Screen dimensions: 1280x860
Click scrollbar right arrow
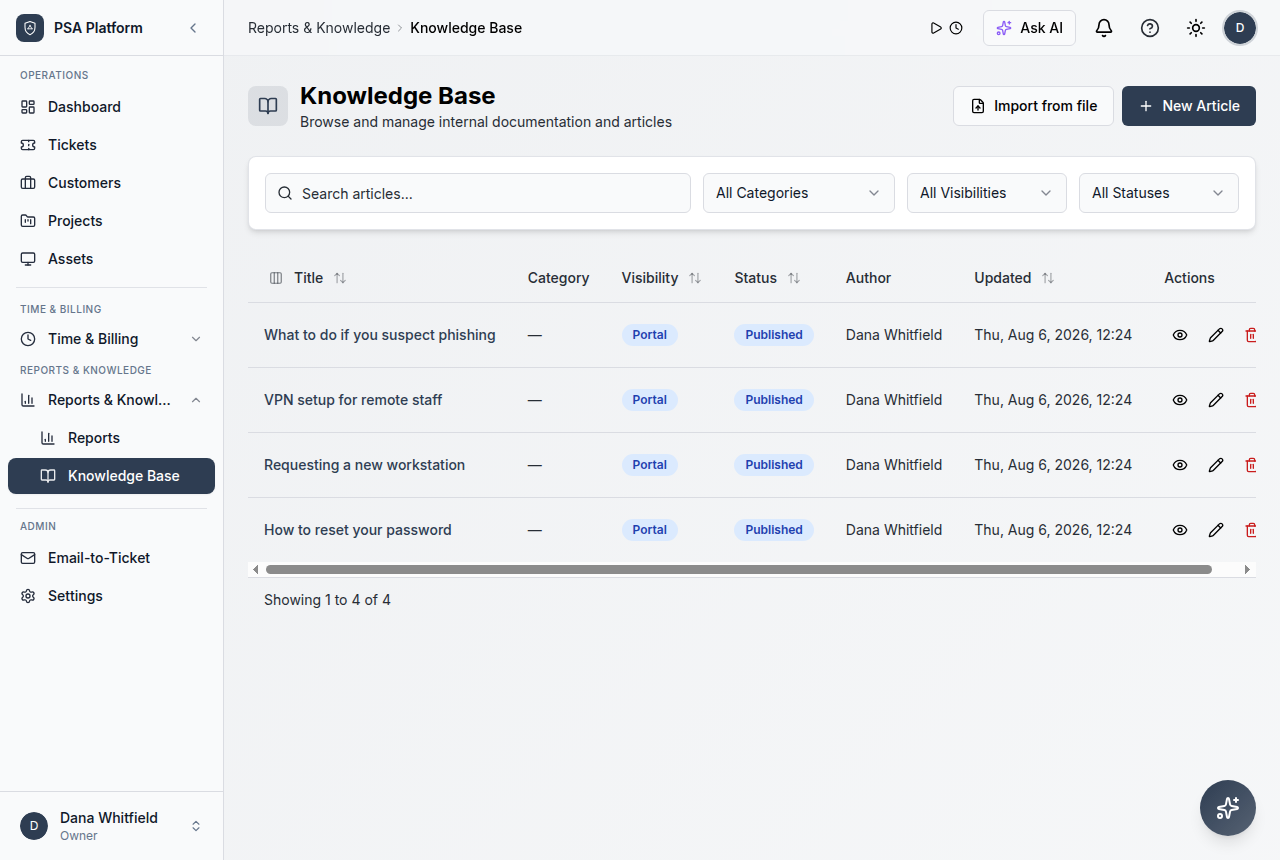click(x=1247, y=569)
